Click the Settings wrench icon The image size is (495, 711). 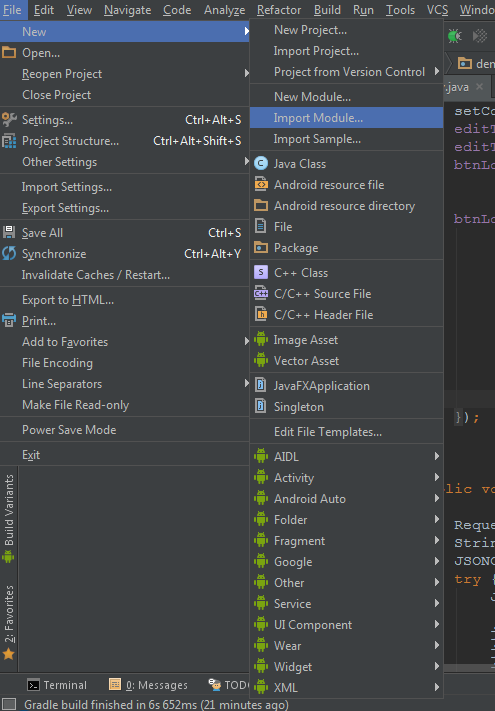9,120
